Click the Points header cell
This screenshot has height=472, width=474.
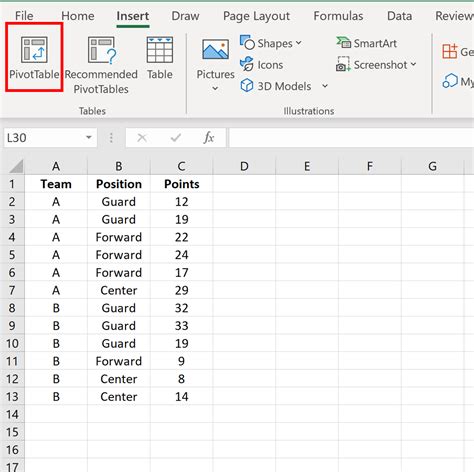tap(181, 184)
